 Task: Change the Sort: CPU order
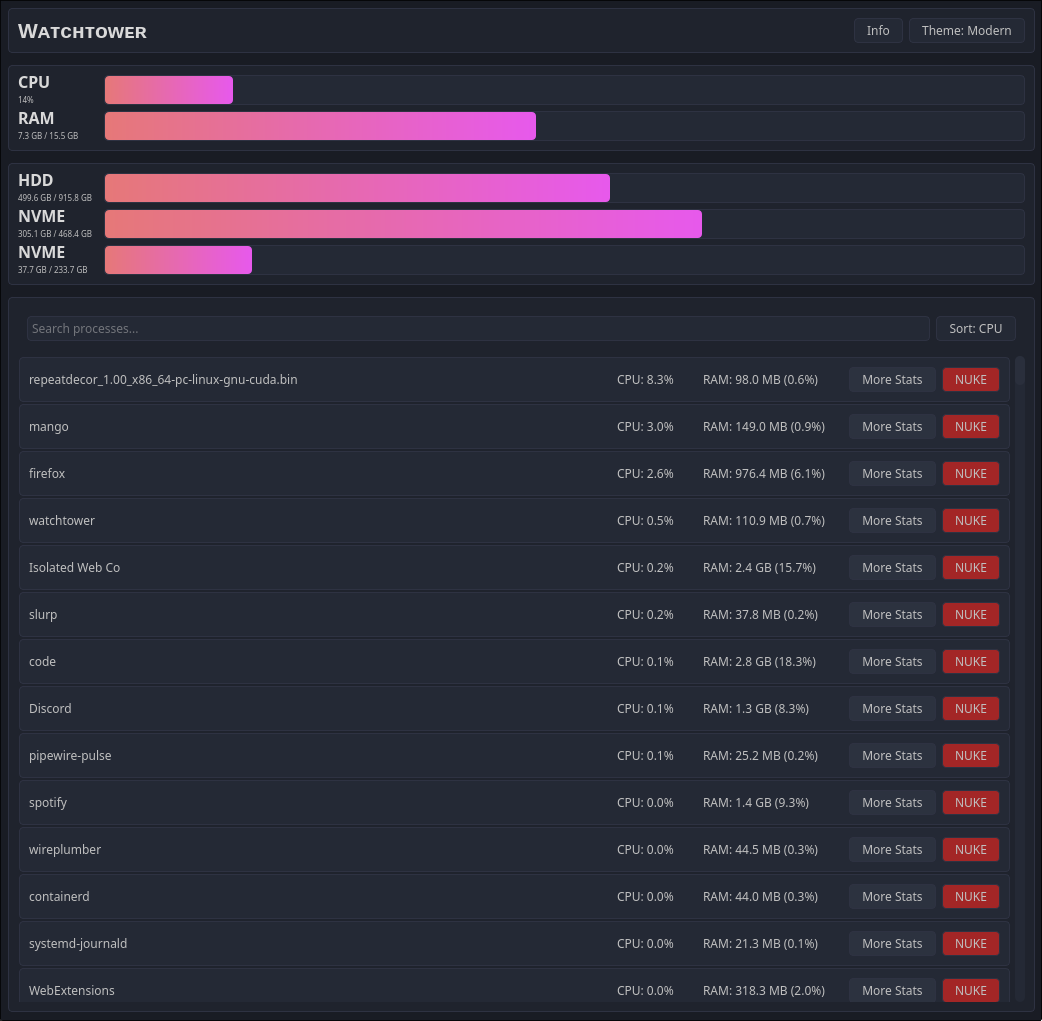point(975,329)
